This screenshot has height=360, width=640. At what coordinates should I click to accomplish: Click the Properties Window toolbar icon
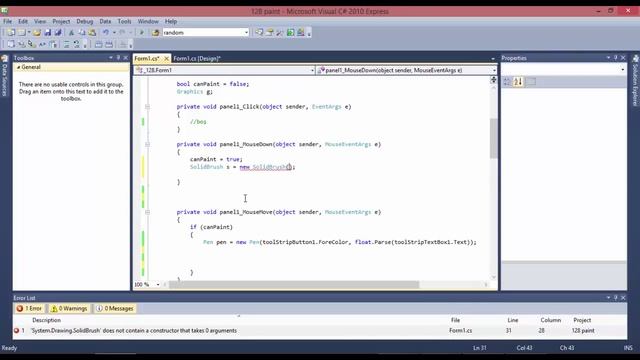(269, 33)
